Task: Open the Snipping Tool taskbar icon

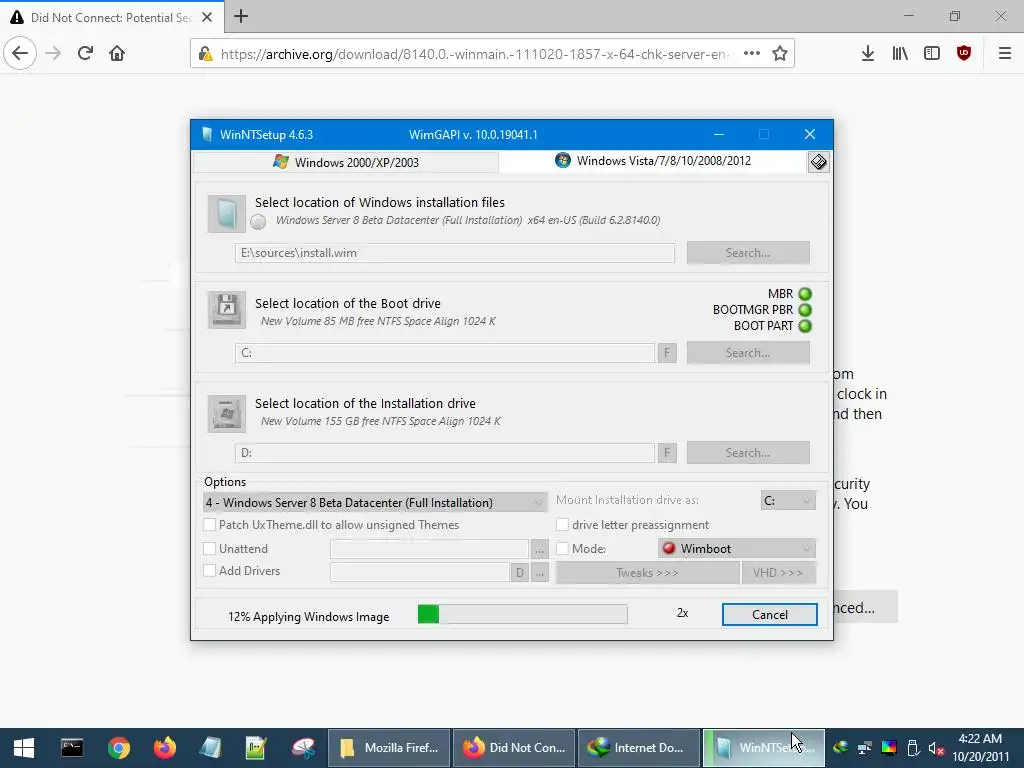Action: click(x=303, y=748)
